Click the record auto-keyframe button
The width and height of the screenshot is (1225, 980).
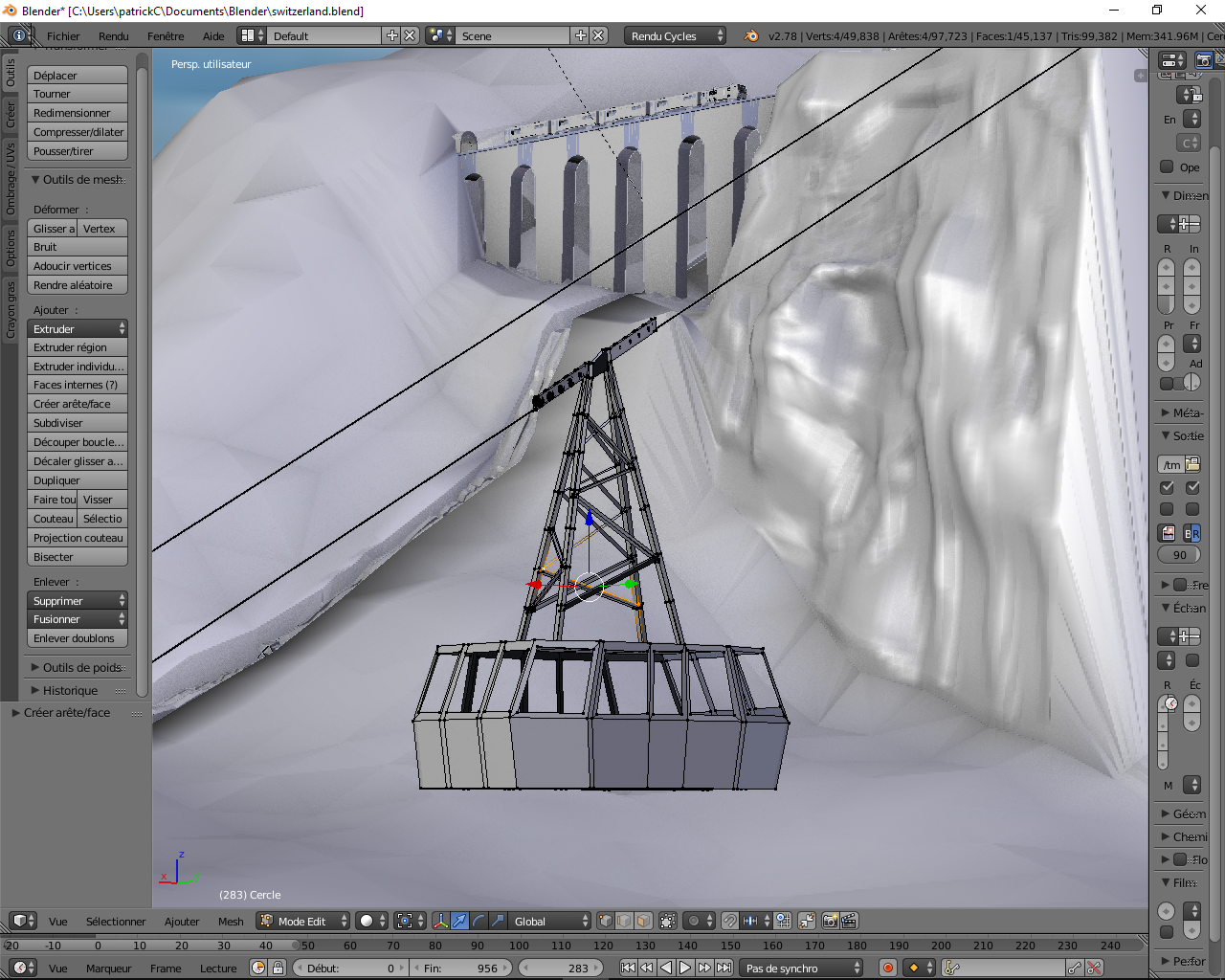point(888,968)
